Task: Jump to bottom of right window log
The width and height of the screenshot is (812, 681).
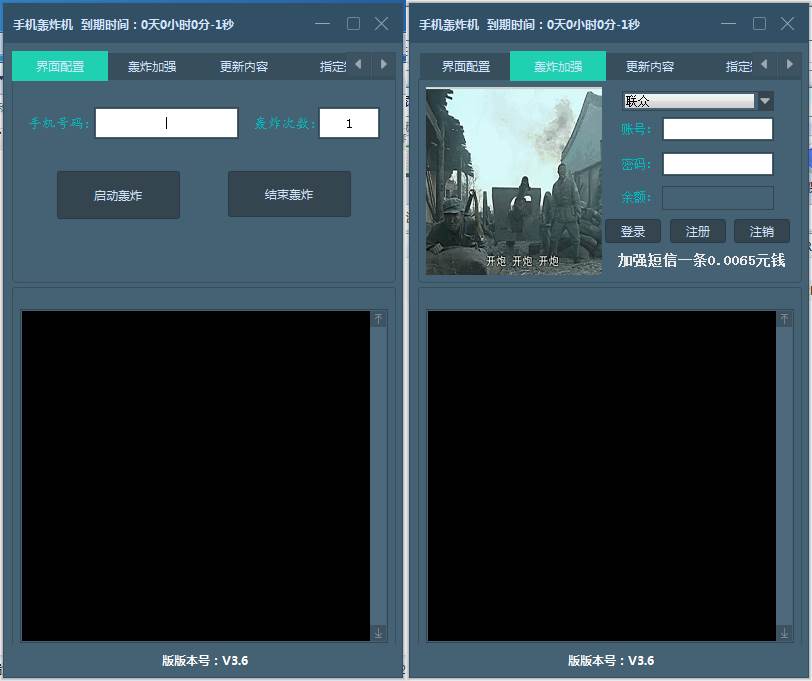Action: pyautogui.click(x=784, y=633)
